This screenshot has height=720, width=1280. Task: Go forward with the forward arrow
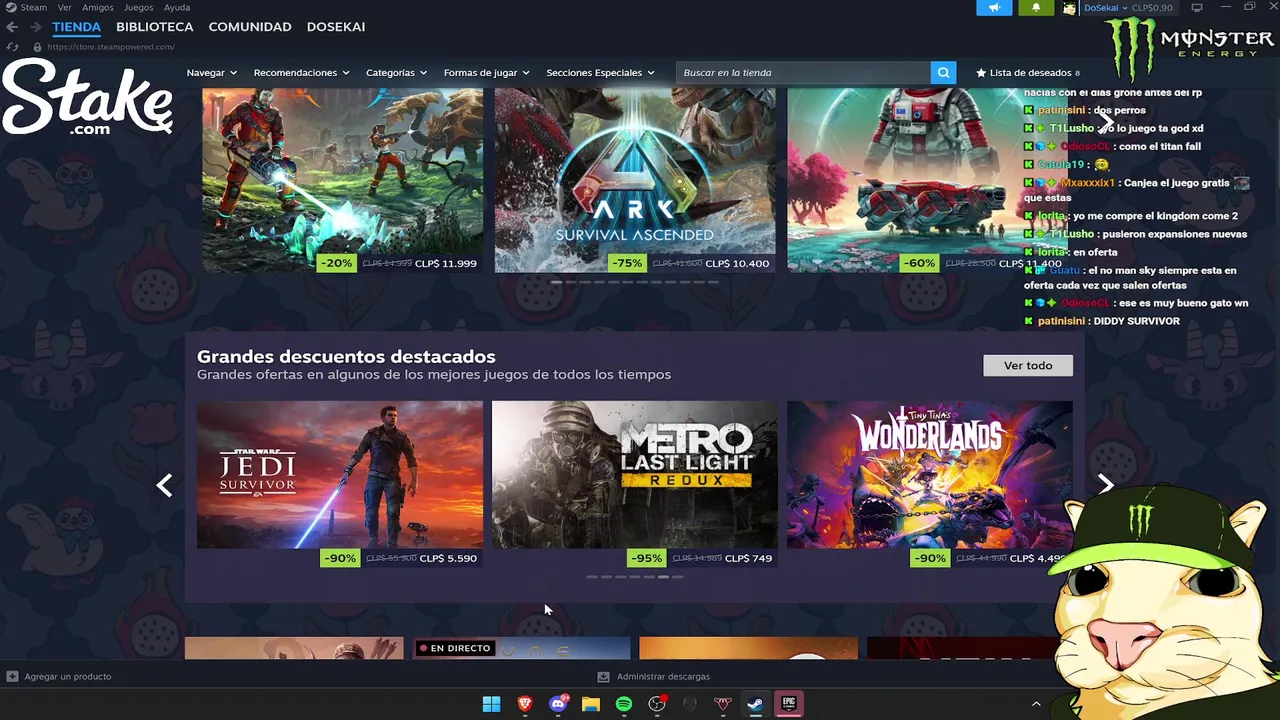click(x=35, y=27)
